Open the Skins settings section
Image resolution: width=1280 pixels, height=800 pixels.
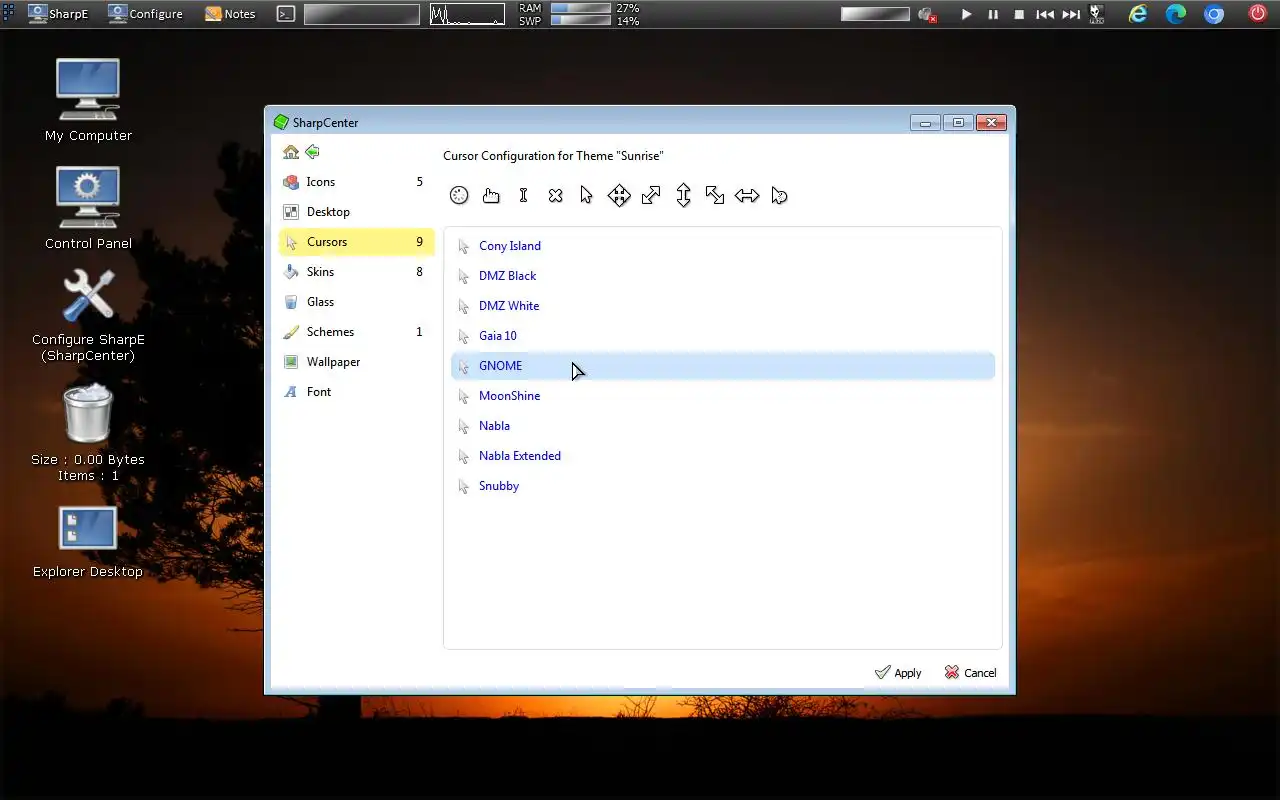tap(356, 272)
